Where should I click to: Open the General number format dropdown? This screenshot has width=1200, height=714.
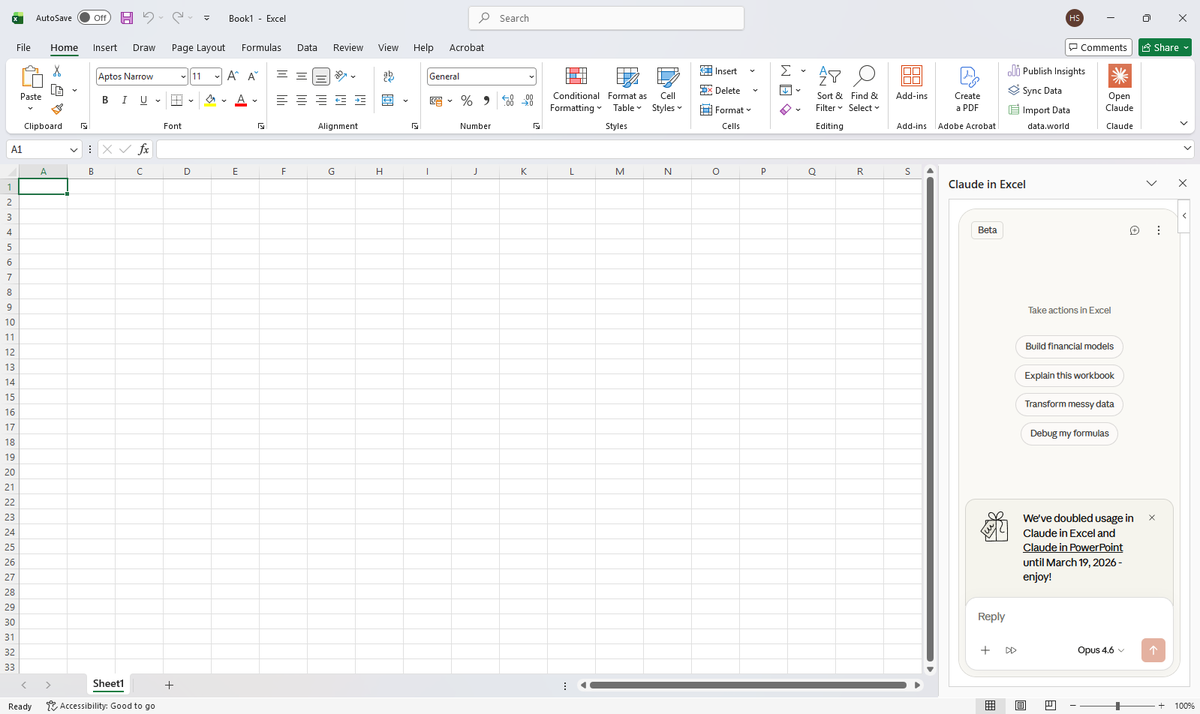pyautogui.click(x=532, y=76)
